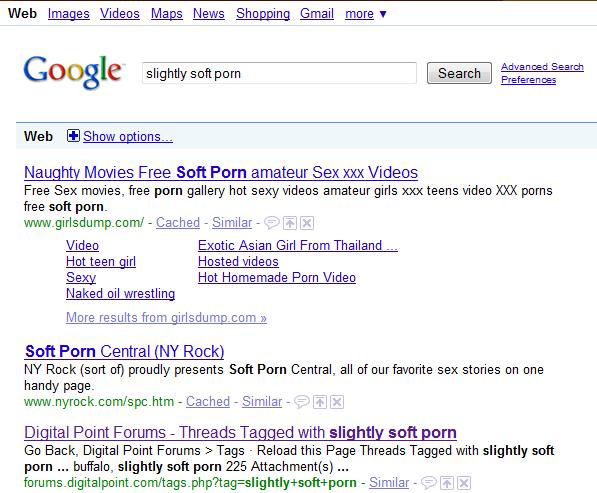Promote the nyrock.com result
597x493 pixels.
click(320, 402)
